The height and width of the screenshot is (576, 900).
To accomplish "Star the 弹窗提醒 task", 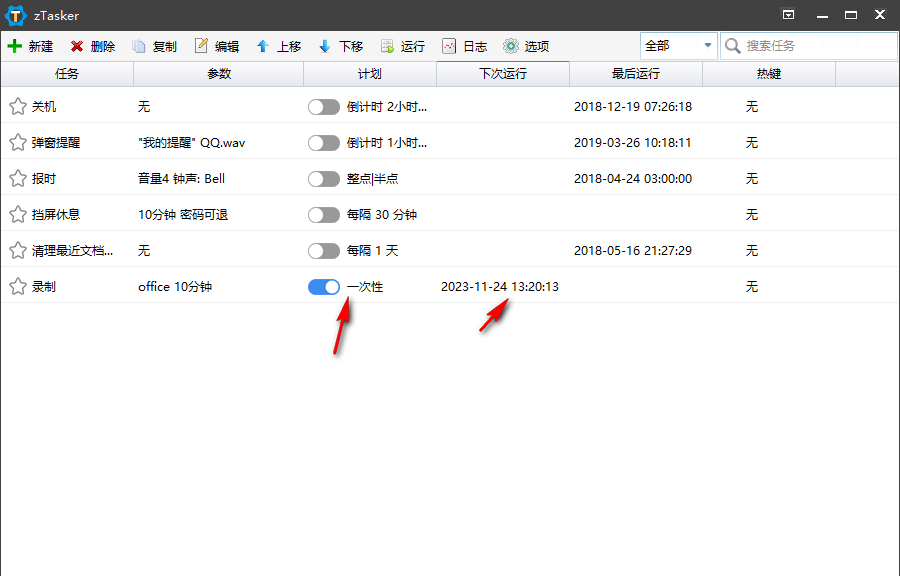I will 18,142.
